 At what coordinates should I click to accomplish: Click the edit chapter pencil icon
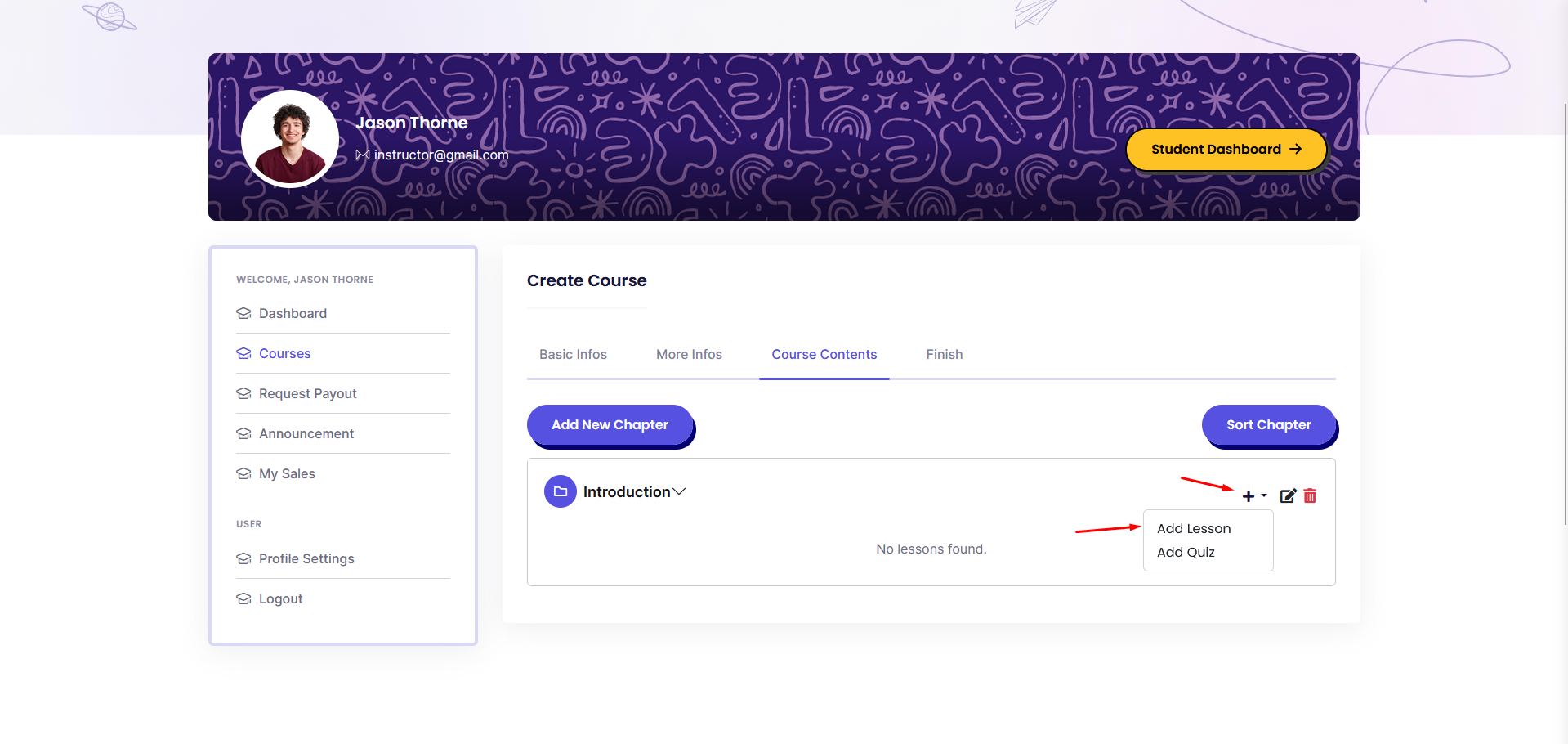(1288, 495)
